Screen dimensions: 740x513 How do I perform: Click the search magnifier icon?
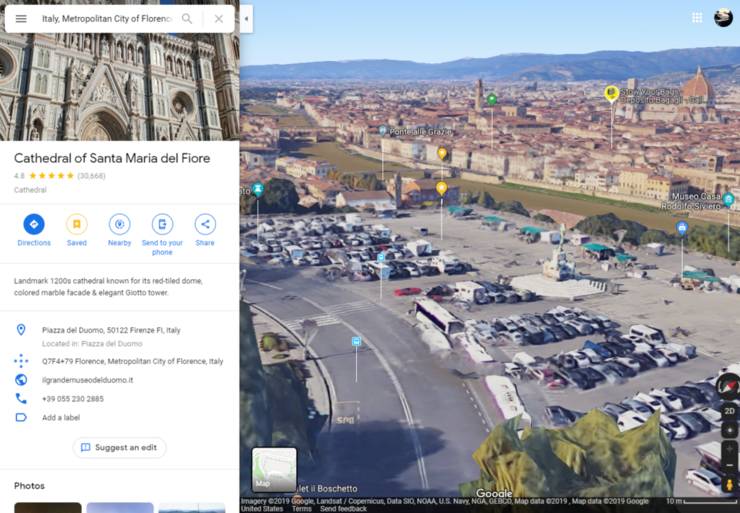pyautogui.click(x=187, y=19)
